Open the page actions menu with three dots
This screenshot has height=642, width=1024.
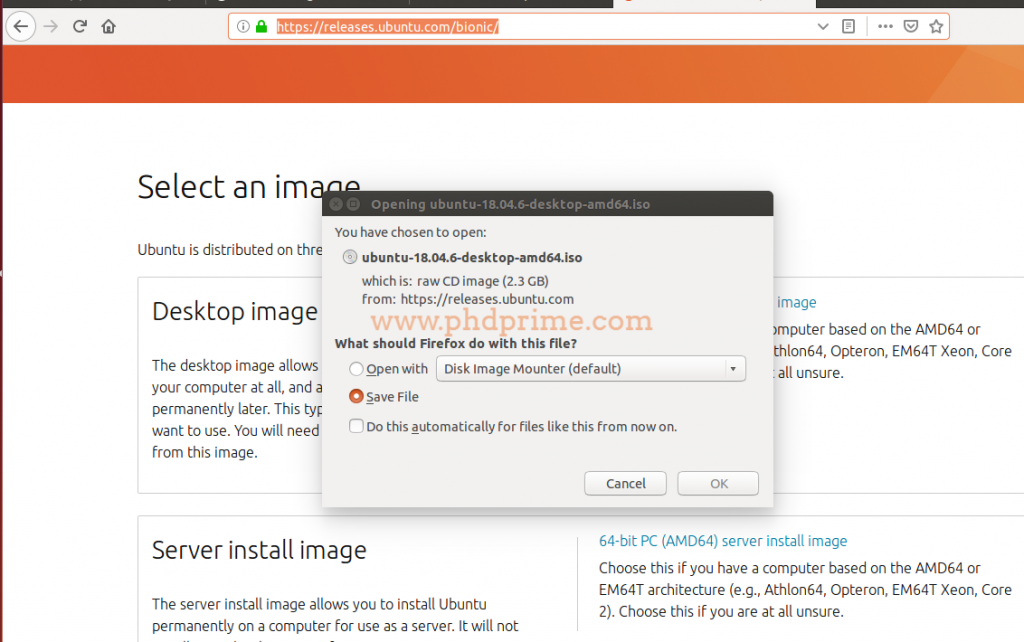[885, 26]
